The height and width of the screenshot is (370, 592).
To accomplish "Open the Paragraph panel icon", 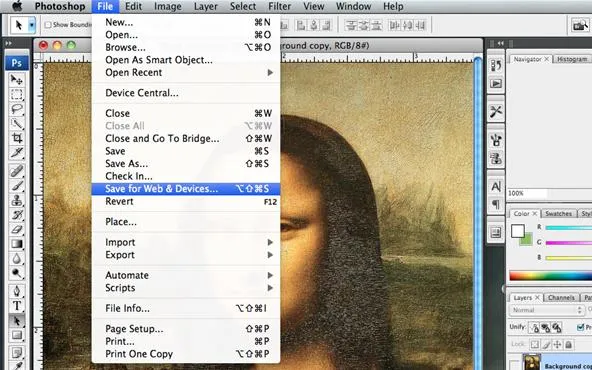I will tap(496, 204).
